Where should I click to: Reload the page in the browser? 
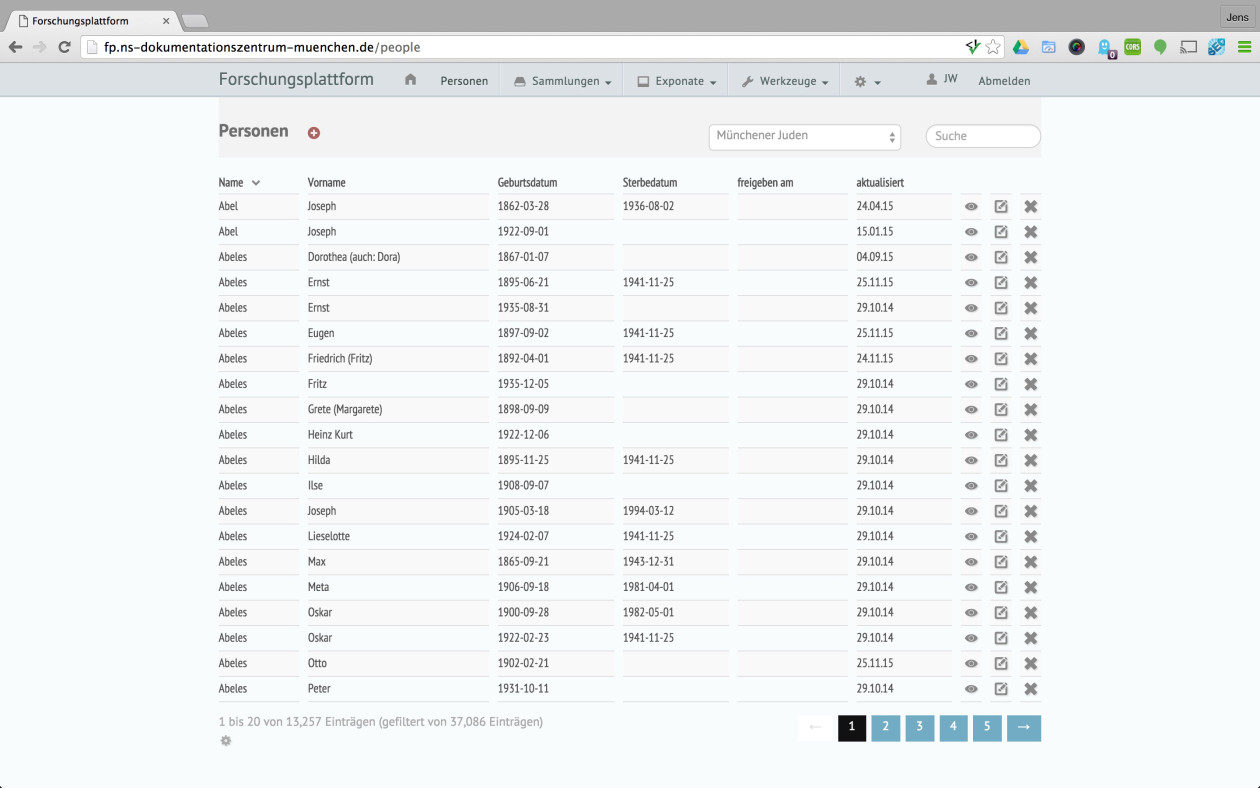pyautogui.click(x=65, y=47)
